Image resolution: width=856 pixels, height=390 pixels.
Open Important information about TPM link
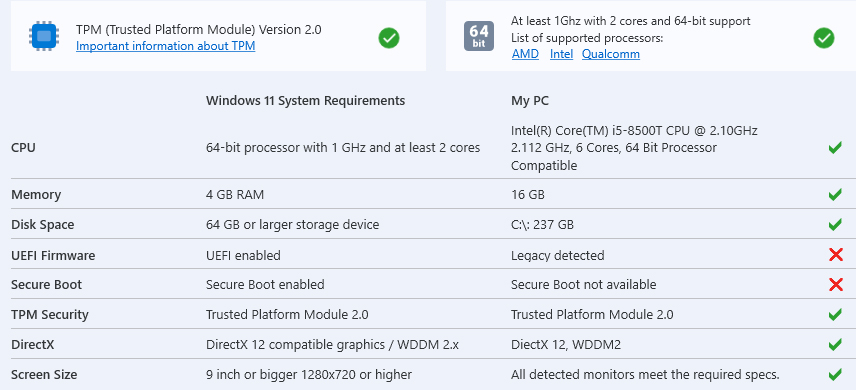click(x=165, y=46)
